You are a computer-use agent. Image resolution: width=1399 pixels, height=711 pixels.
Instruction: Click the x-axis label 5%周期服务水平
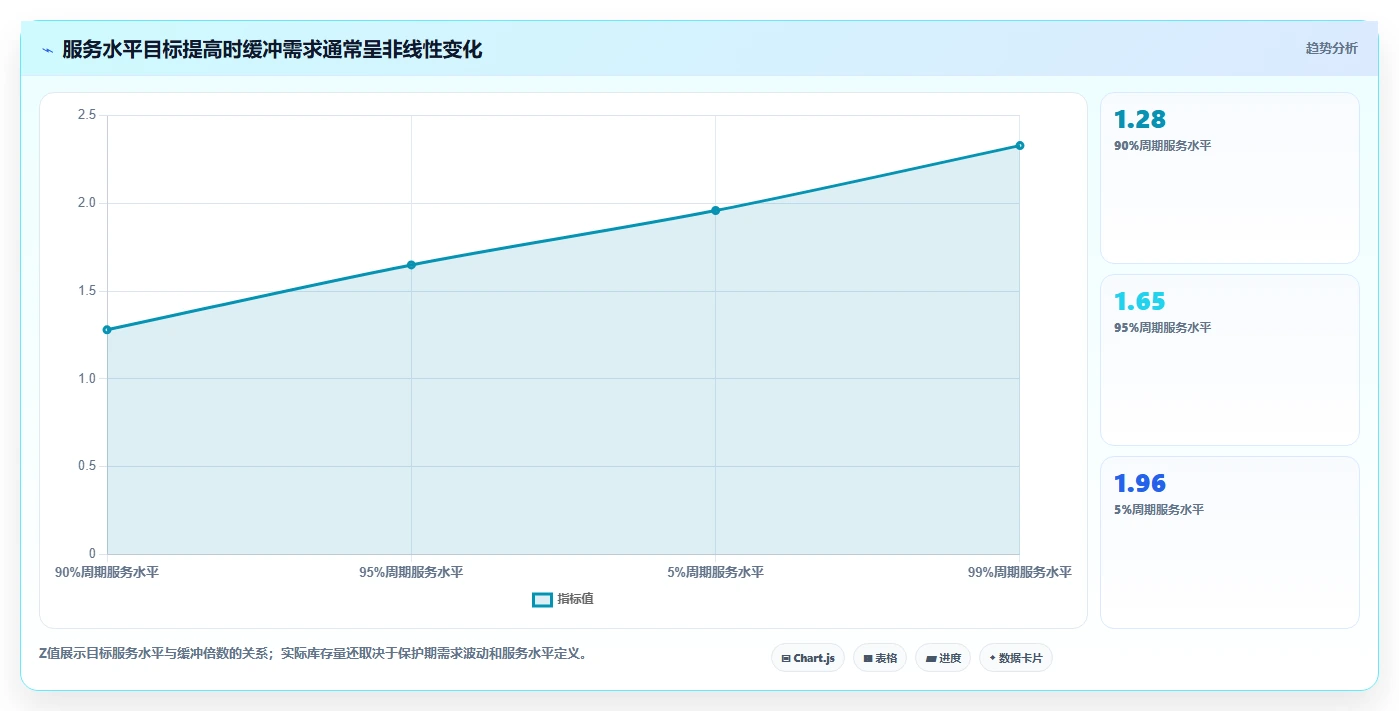pyautogui.click(x=715, y=573)
